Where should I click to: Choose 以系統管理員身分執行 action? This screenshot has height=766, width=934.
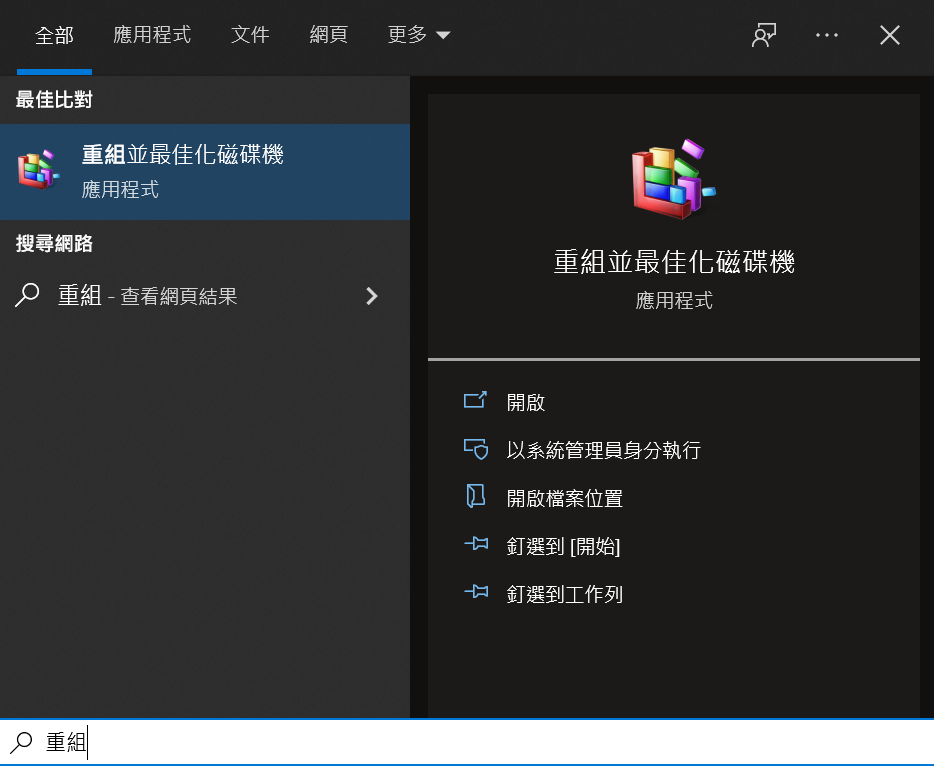coord(603,450)
